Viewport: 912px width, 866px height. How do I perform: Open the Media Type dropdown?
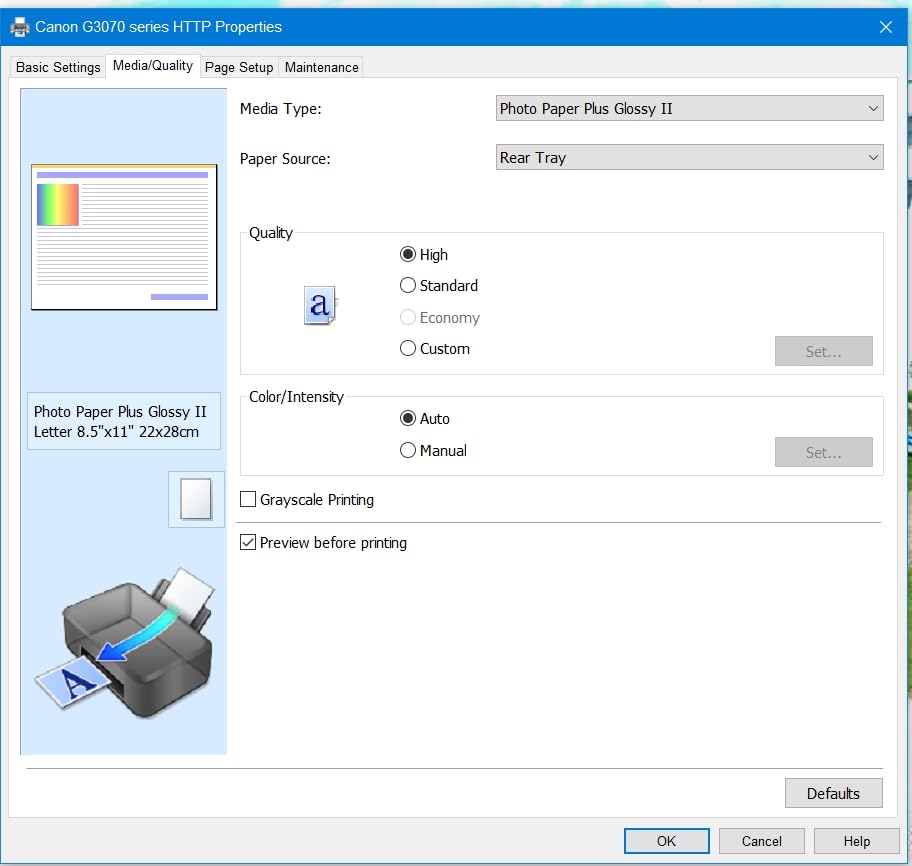tap(689, 108)
